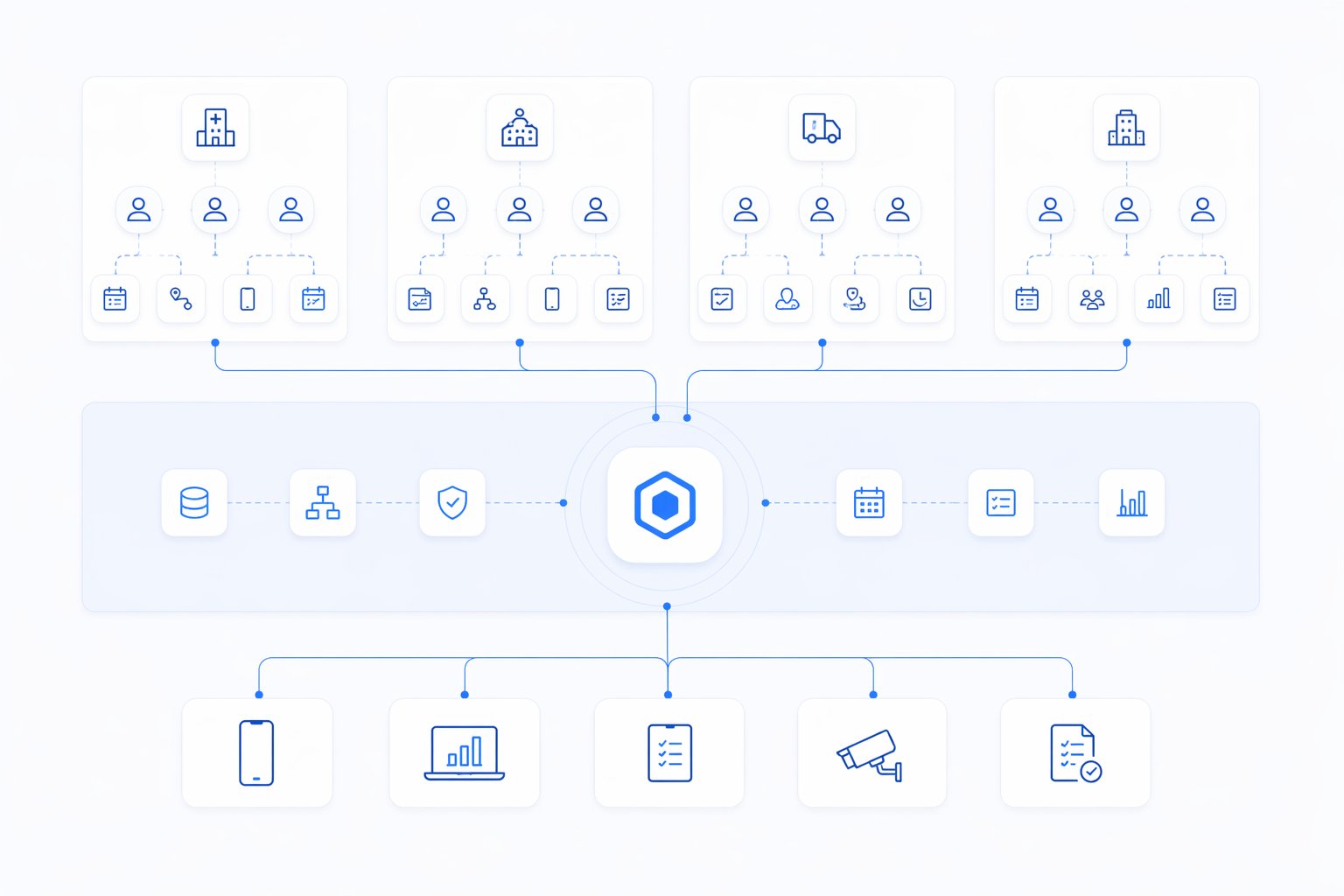The height and width of the screenshot is (896, 1344).
Task: Select the large smartphone card in bottom row
Action: (256, 752)
